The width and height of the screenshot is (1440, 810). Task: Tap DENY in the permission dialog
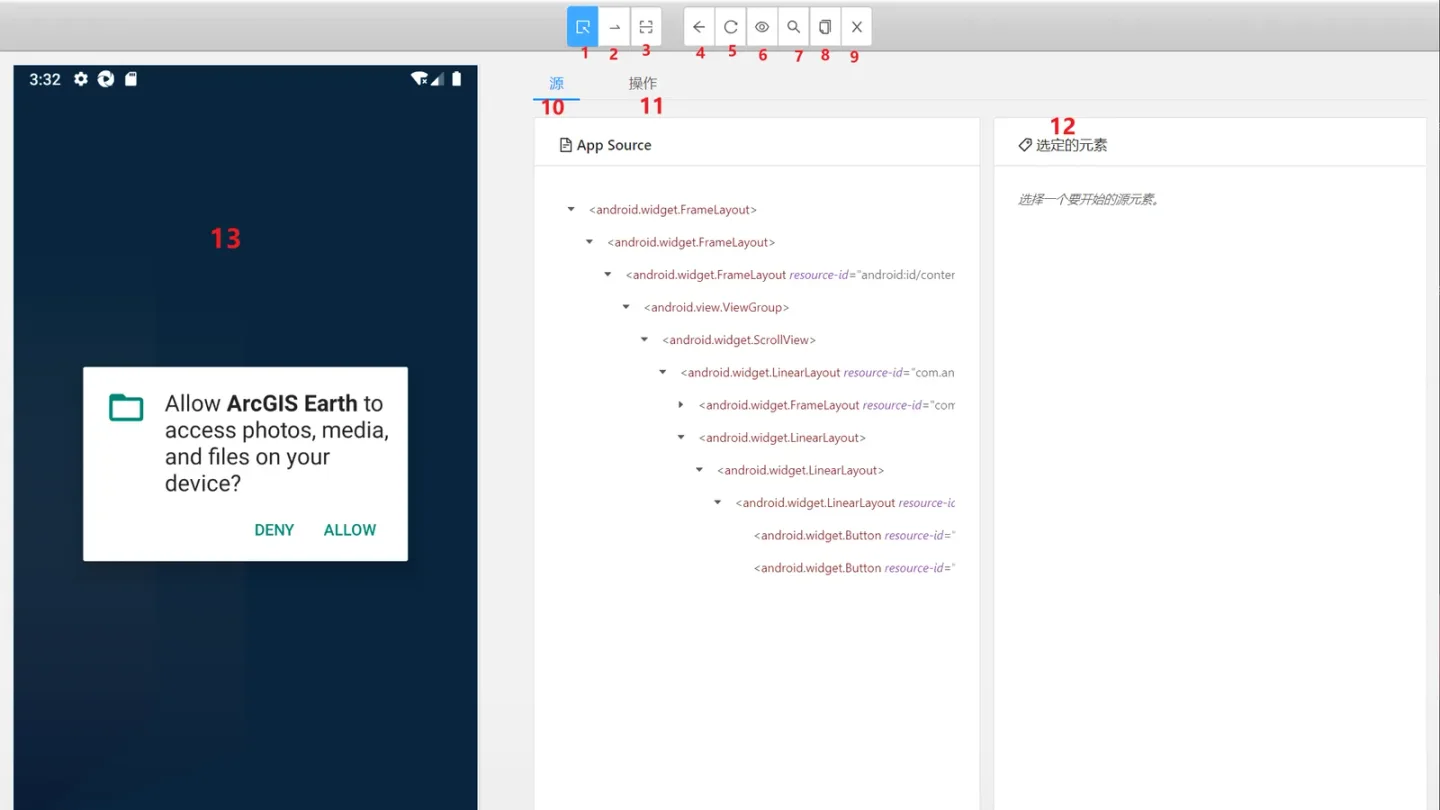274,530
